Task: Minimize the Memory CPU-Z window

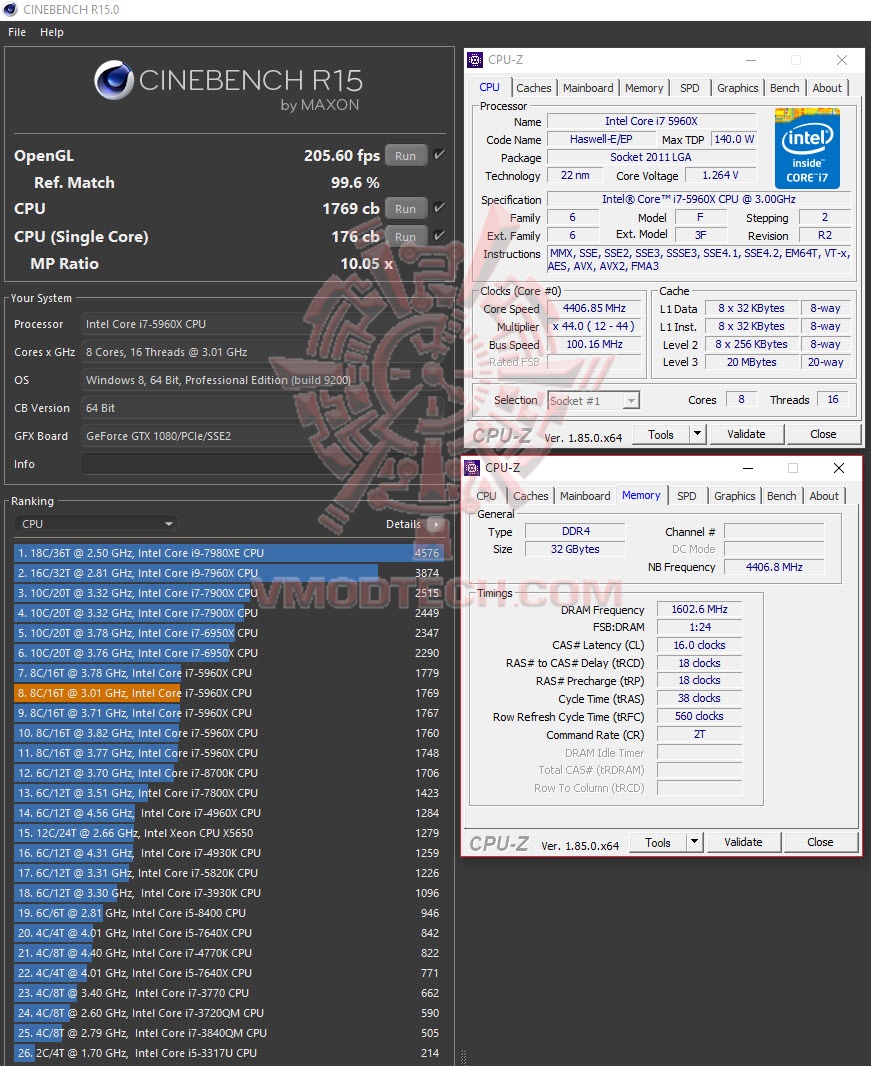Action: point(748,468)
